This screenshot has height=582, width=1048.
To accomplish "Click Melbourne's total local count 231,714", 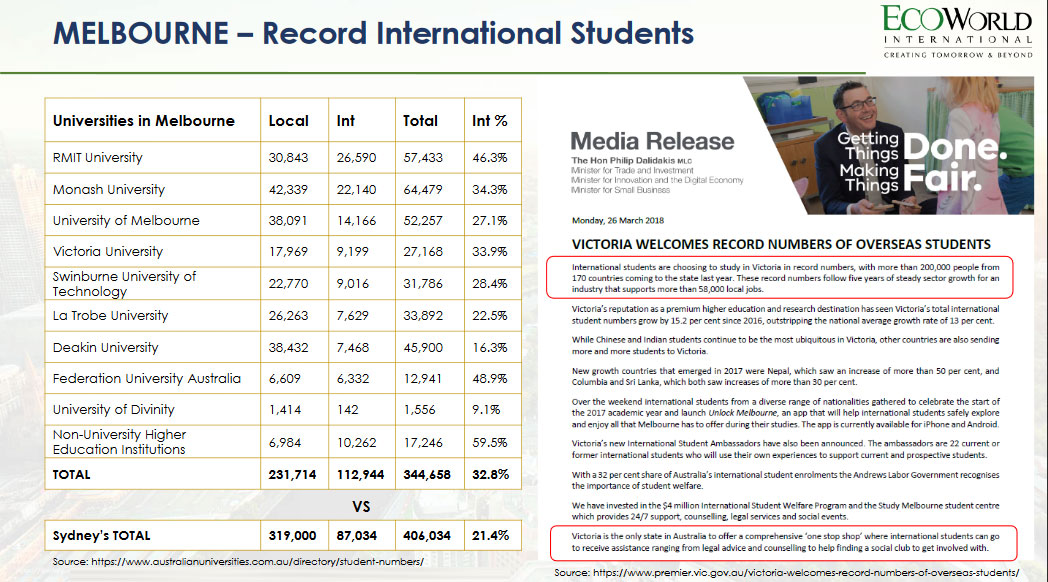I will coord(293,475).
